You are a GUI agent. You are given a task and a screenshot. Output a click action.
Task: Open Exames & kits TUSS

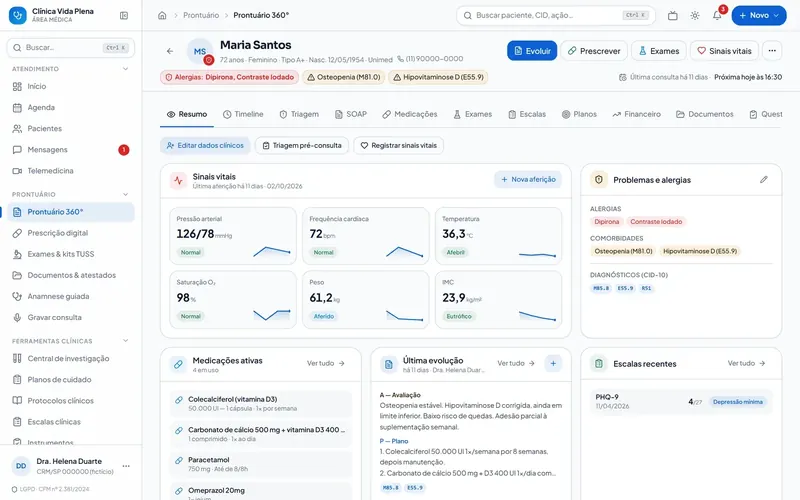click(x=70, y=254)
